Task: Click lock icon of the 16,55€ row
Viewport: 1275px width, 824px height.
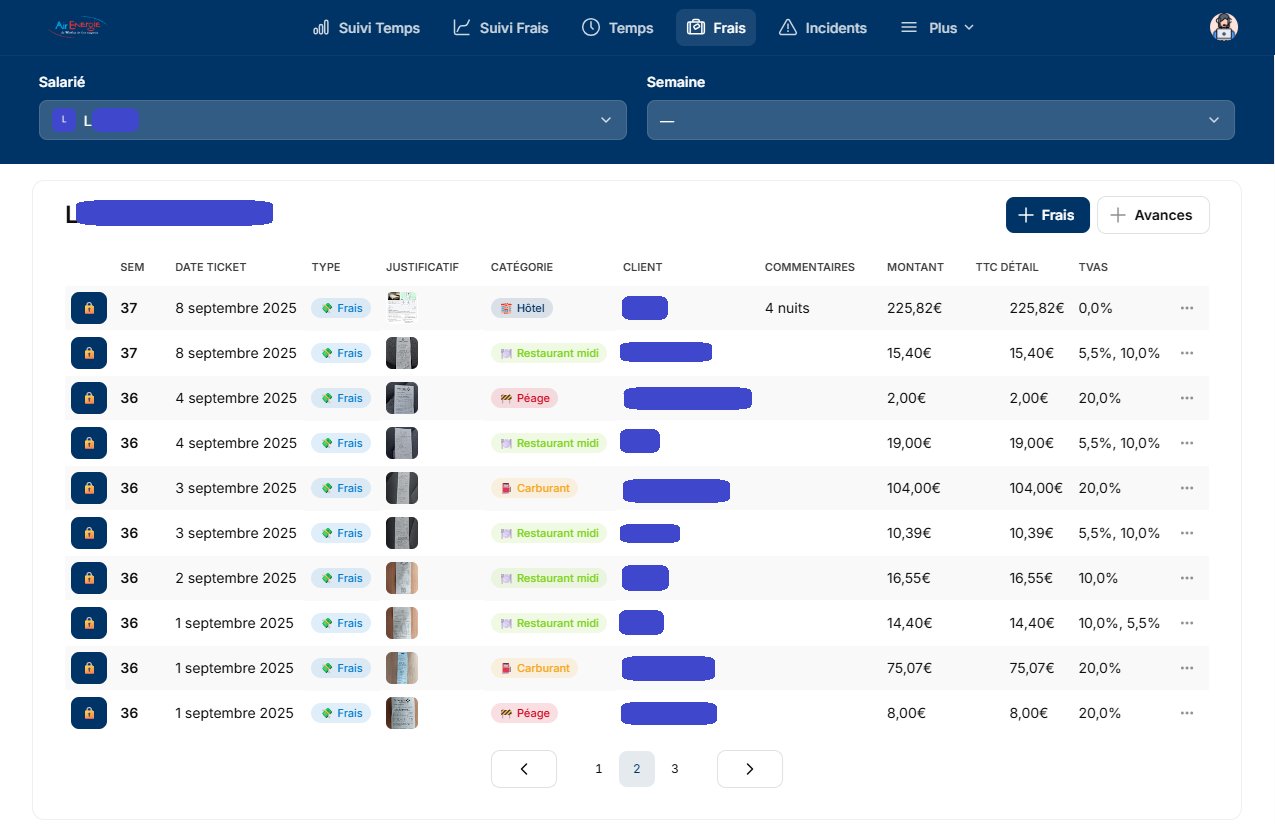Action: (x=89, y=578)
